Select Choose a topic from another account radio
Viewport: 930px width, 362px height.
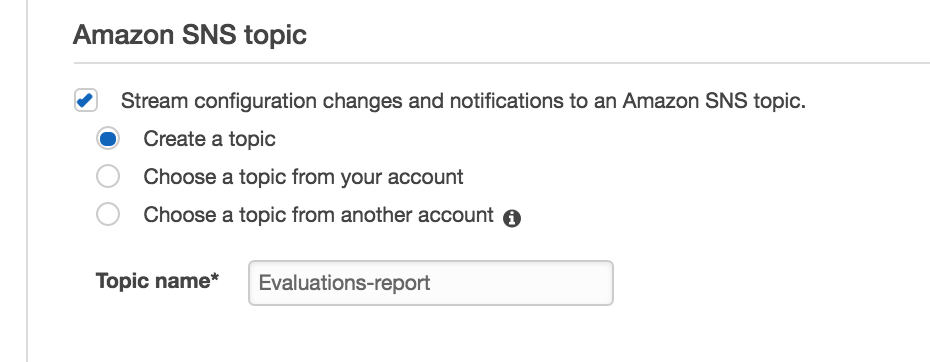108,214
